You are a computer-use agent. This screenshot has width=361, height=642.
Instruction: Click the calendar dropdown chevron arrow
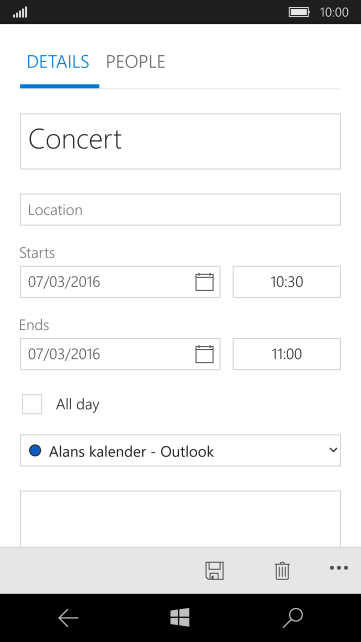[x=333, y=450]
